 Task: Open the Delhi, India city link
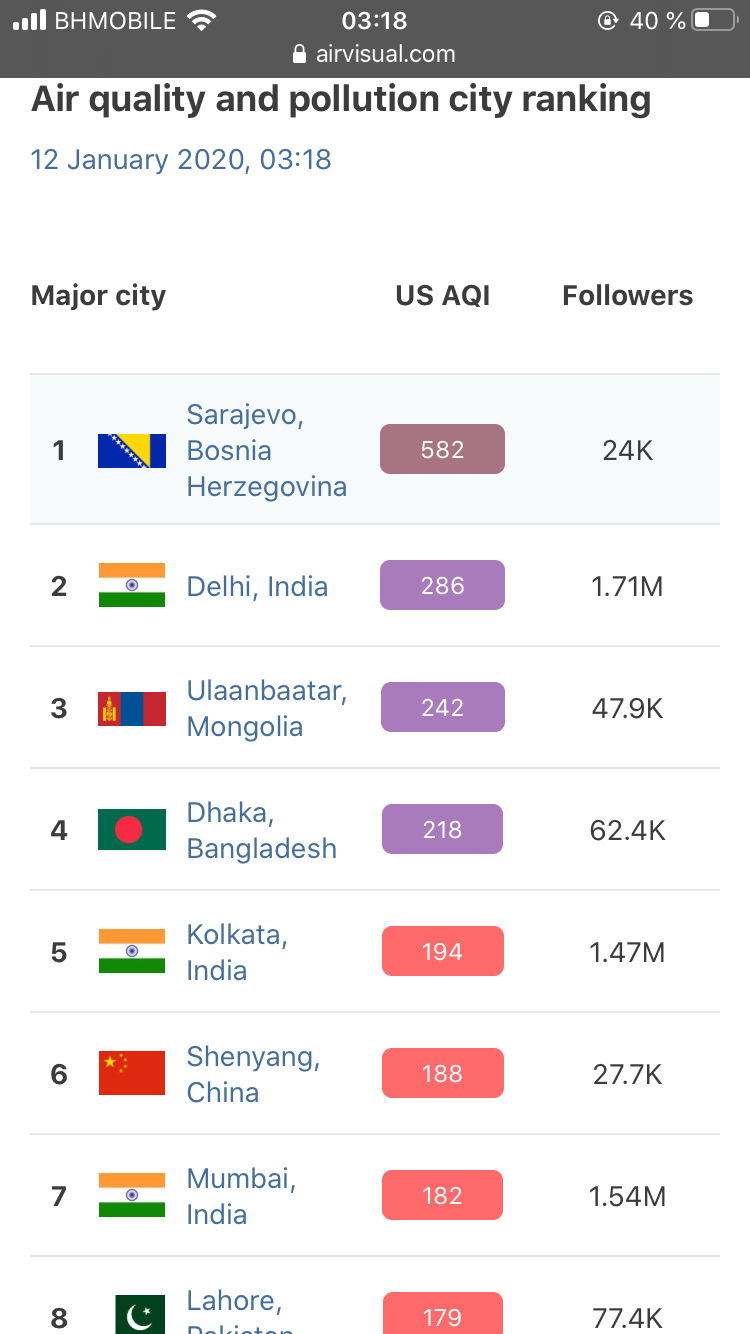click(x=257, y=586)
